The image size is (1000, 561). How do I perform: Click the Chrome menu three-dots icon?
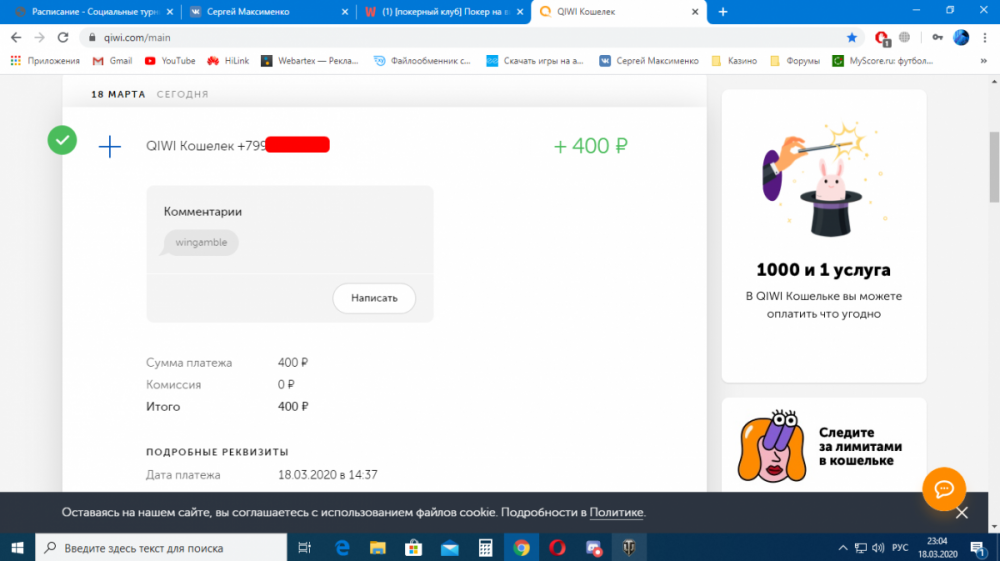pos(985,37)
